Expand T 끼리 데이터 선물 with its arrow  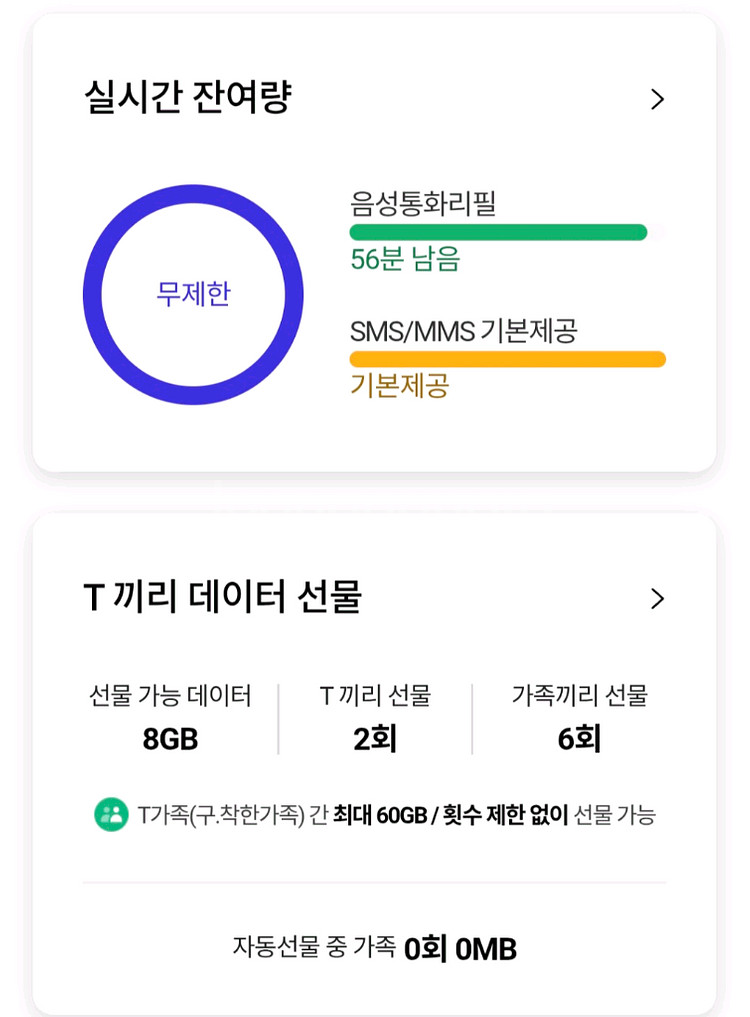[657, 598]
